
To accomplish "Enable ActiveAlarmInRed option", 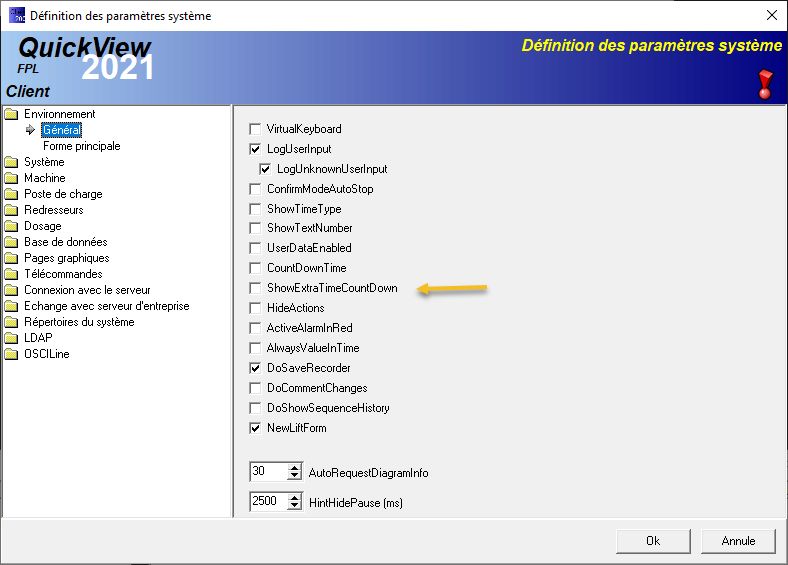I will 255,328.
